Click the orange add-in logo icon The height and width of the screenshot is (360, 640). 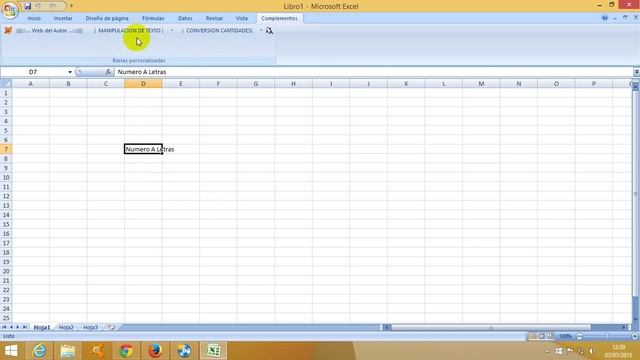[8, 31]
